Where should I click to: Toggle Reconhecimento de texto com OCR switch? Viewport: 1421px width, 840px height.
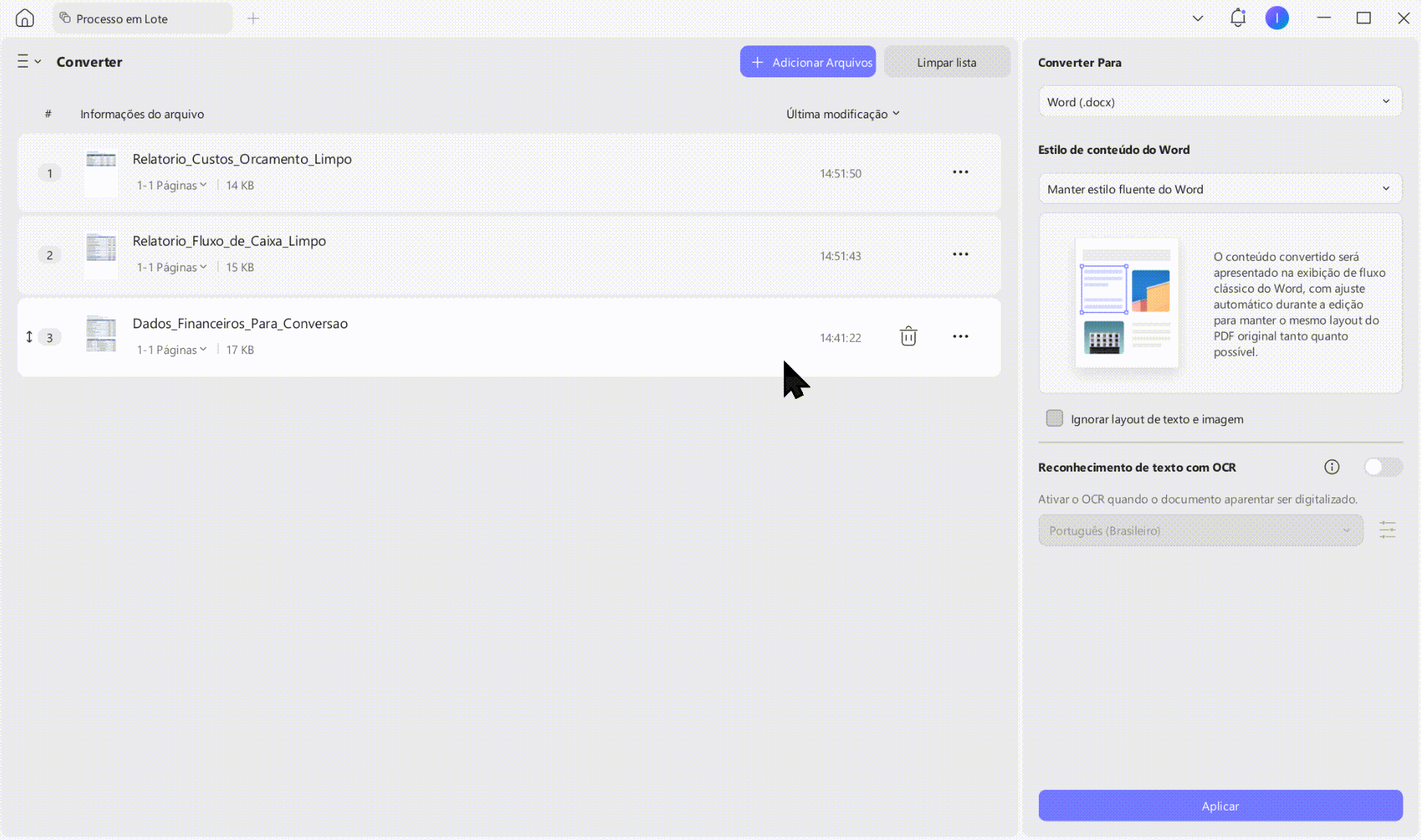pos(1382,467)
